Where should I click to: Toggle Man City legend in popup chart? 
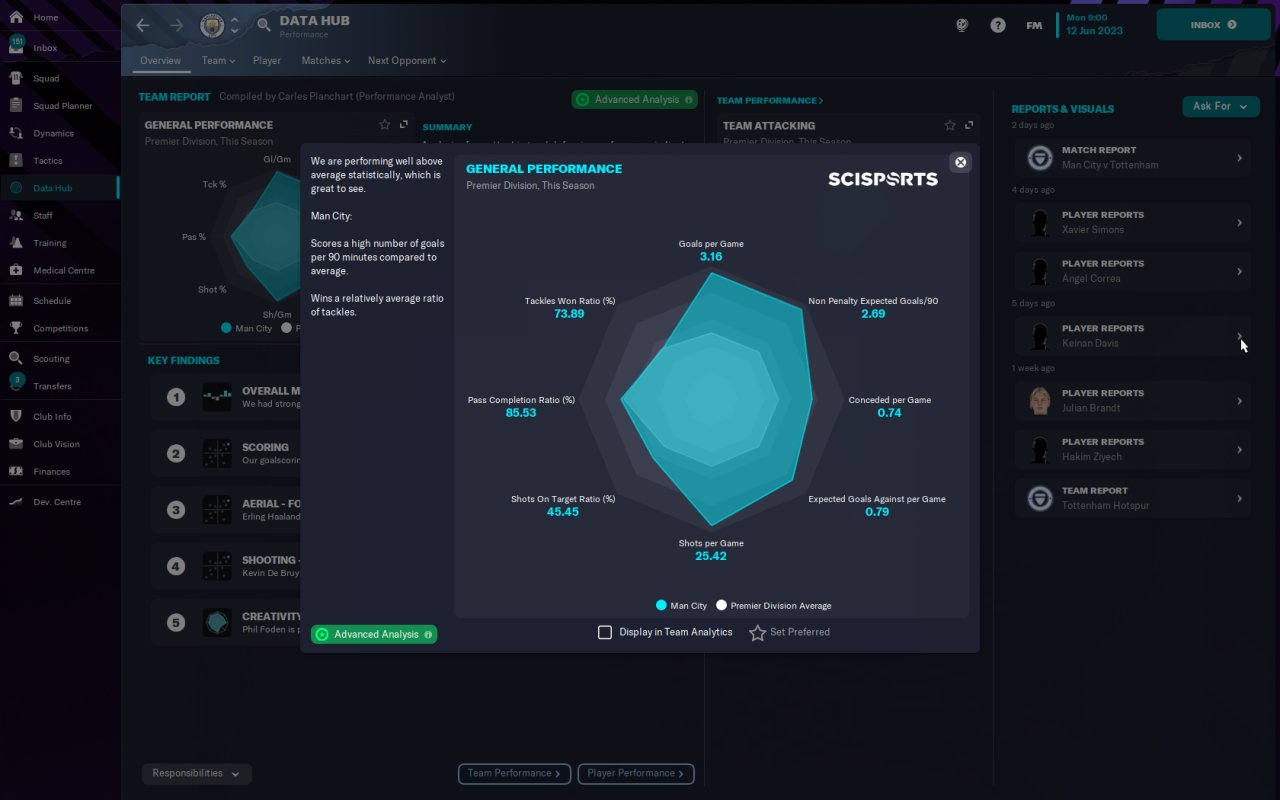[x=681, y=606]
